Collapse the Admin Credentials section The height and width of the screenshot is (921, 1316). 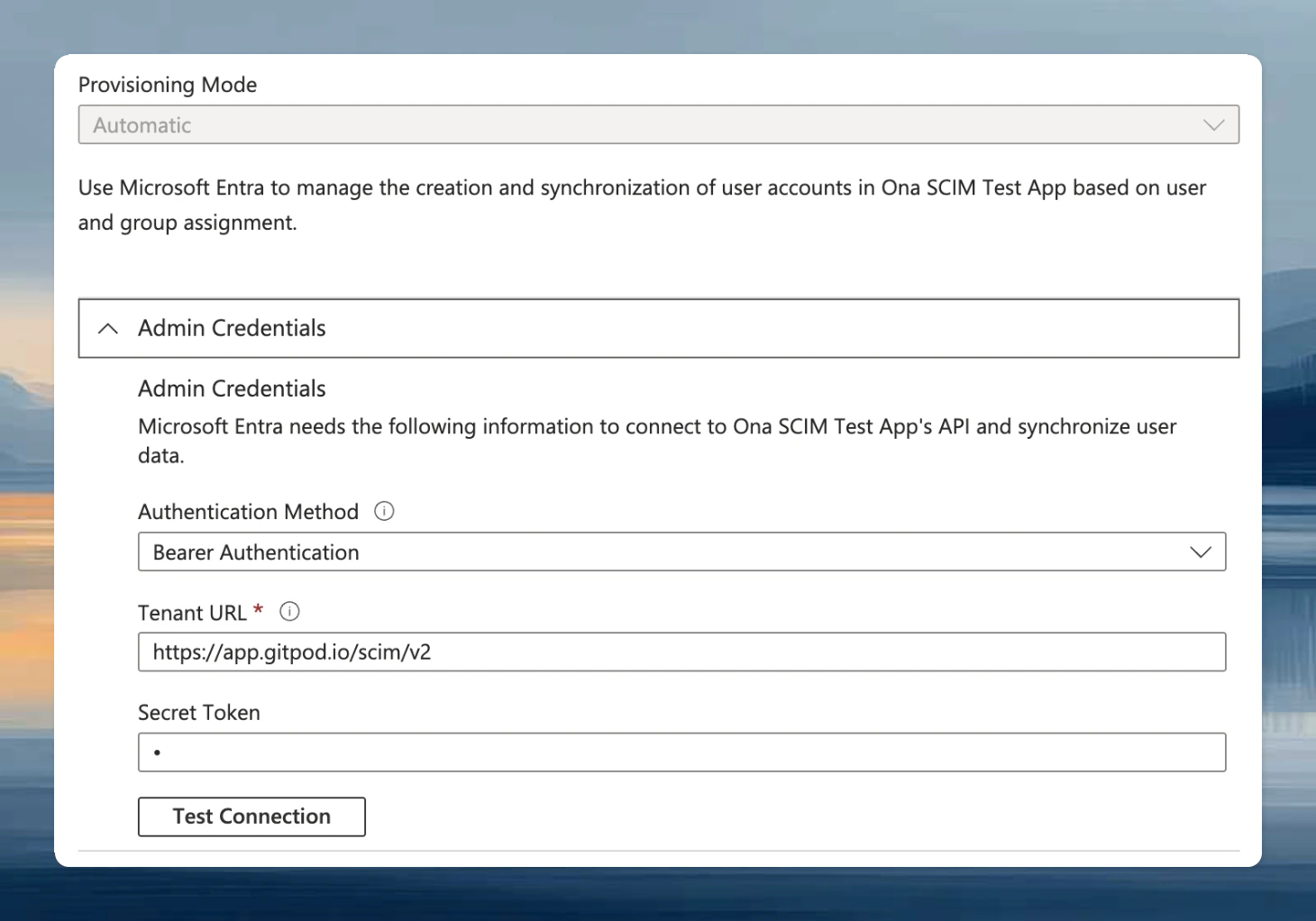[x=658, y=328]
